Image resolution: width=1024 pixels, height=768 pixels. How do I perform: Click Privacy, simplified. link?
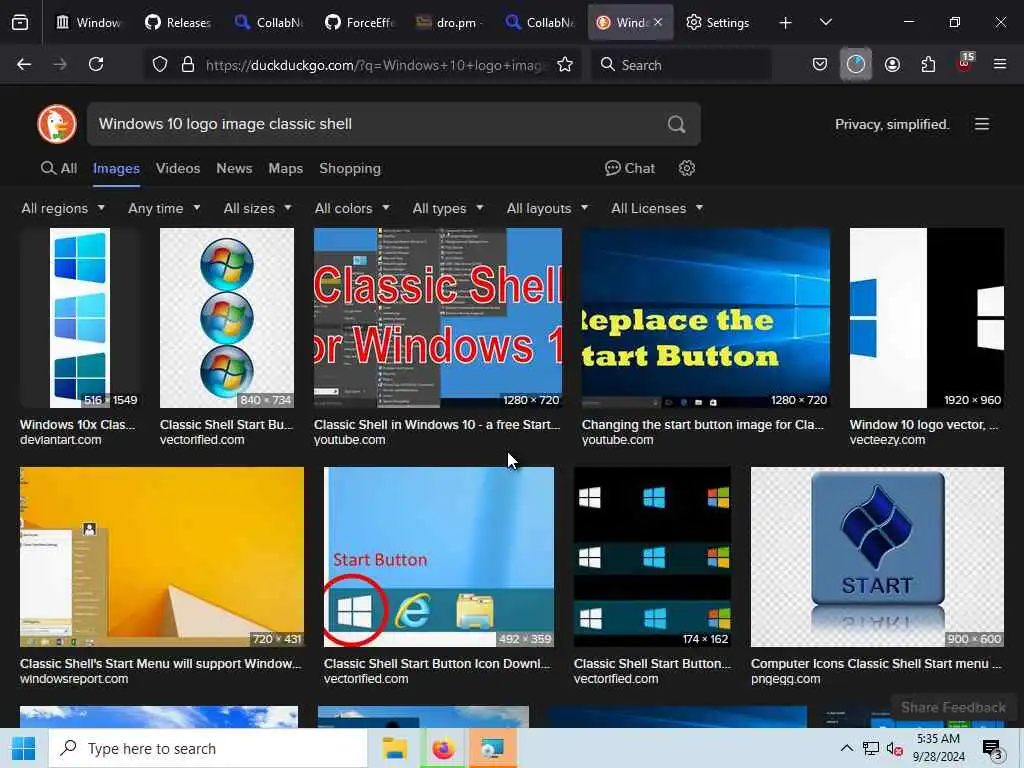[x=892, y=124]
